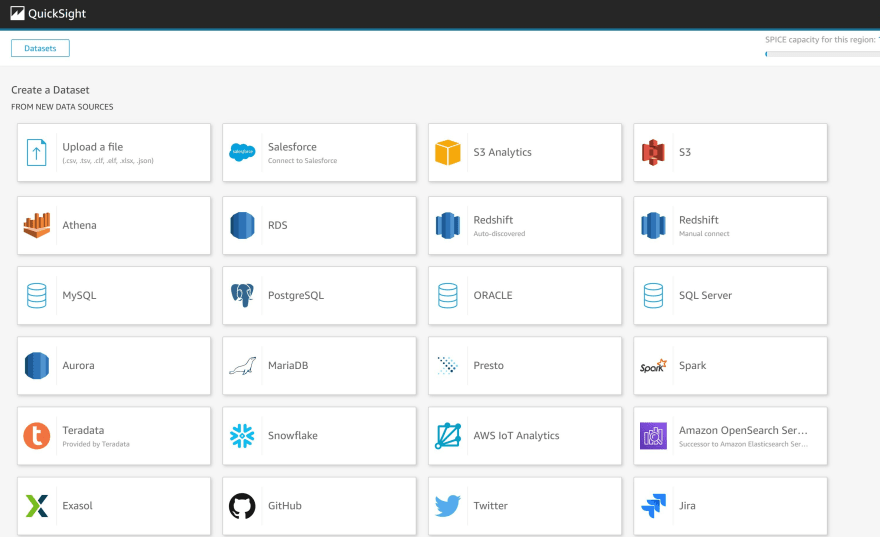Click 'SPICE capacity for this region' text

coord(820,40)
